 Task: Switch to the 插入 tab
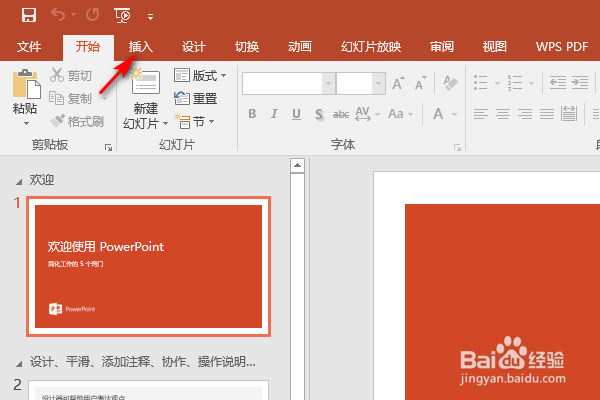[x=140, y=47]
